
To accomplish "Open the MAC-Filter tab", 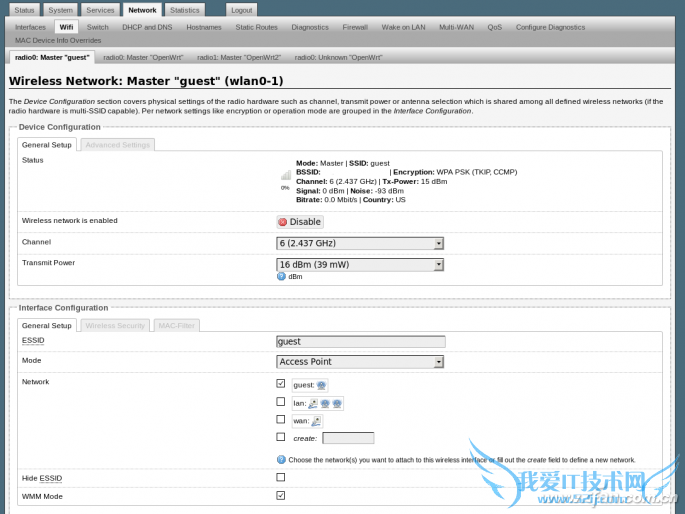I will click(176, 326).
